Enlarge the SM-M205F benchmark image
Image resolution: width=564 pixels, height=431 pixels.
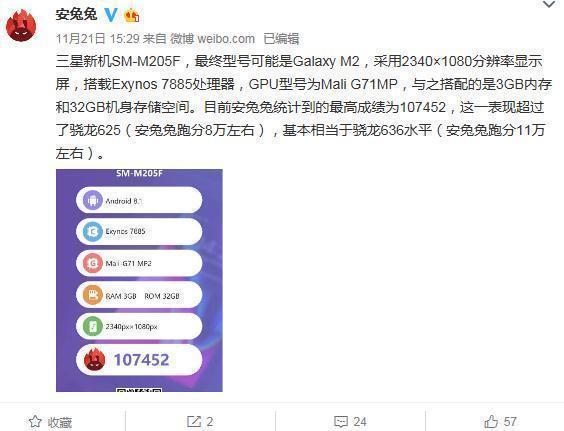coord(139,280)
